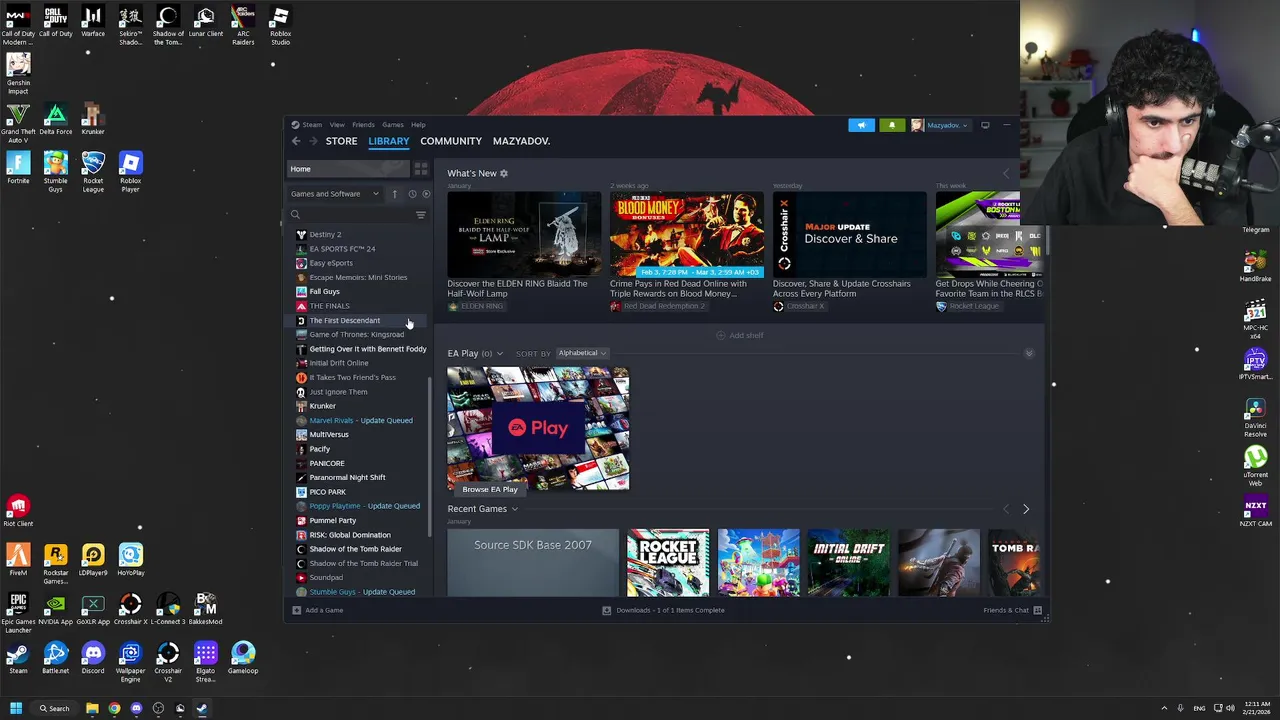
Task: Click the taskbar Search box
Action: 54,708
